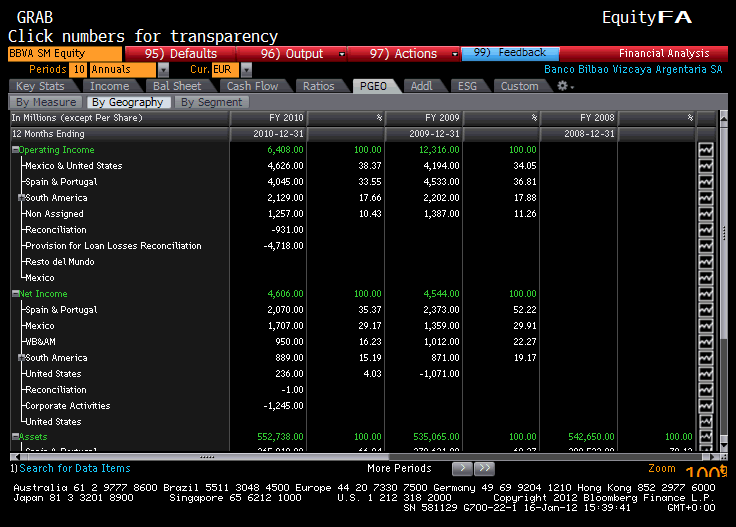Open the settings gear next to Custom tab
Viewport: 736px width, 527px height.
pyautogui.click(x=563, y=86)
